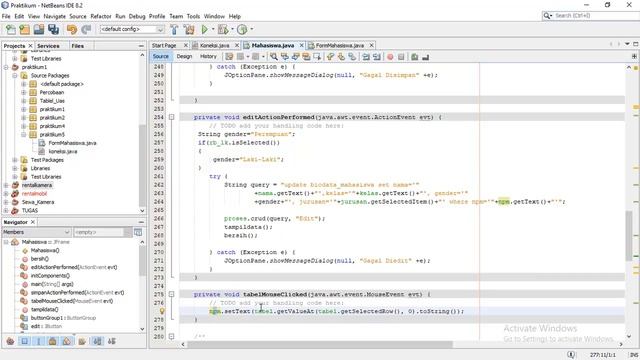Select FormMahasiswa.java in project tree
The image size is (640, 360).
(x=72, y=143)
